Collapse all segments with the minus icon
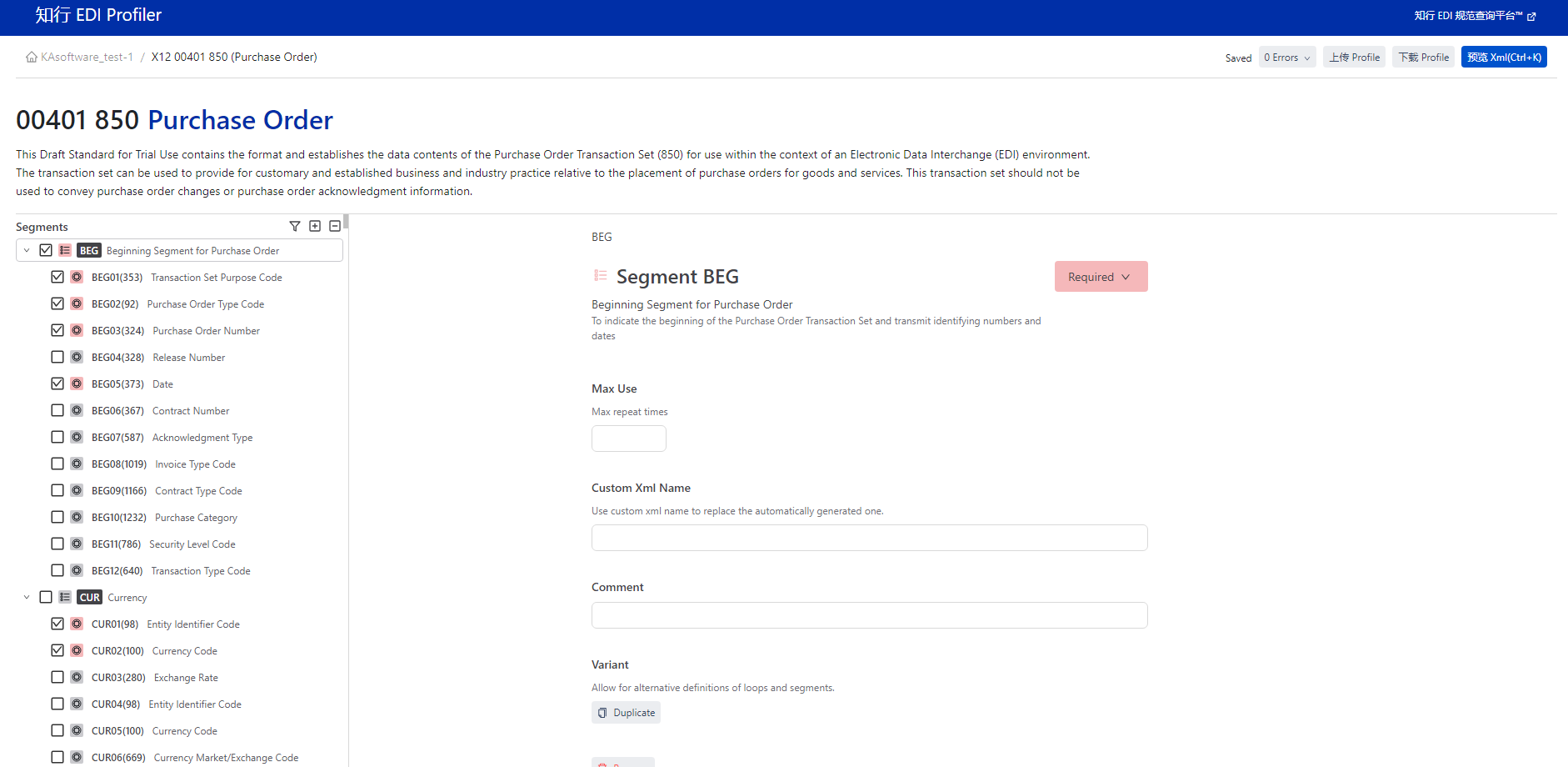This screenshot has height=767, width=1568. point(335,226)
